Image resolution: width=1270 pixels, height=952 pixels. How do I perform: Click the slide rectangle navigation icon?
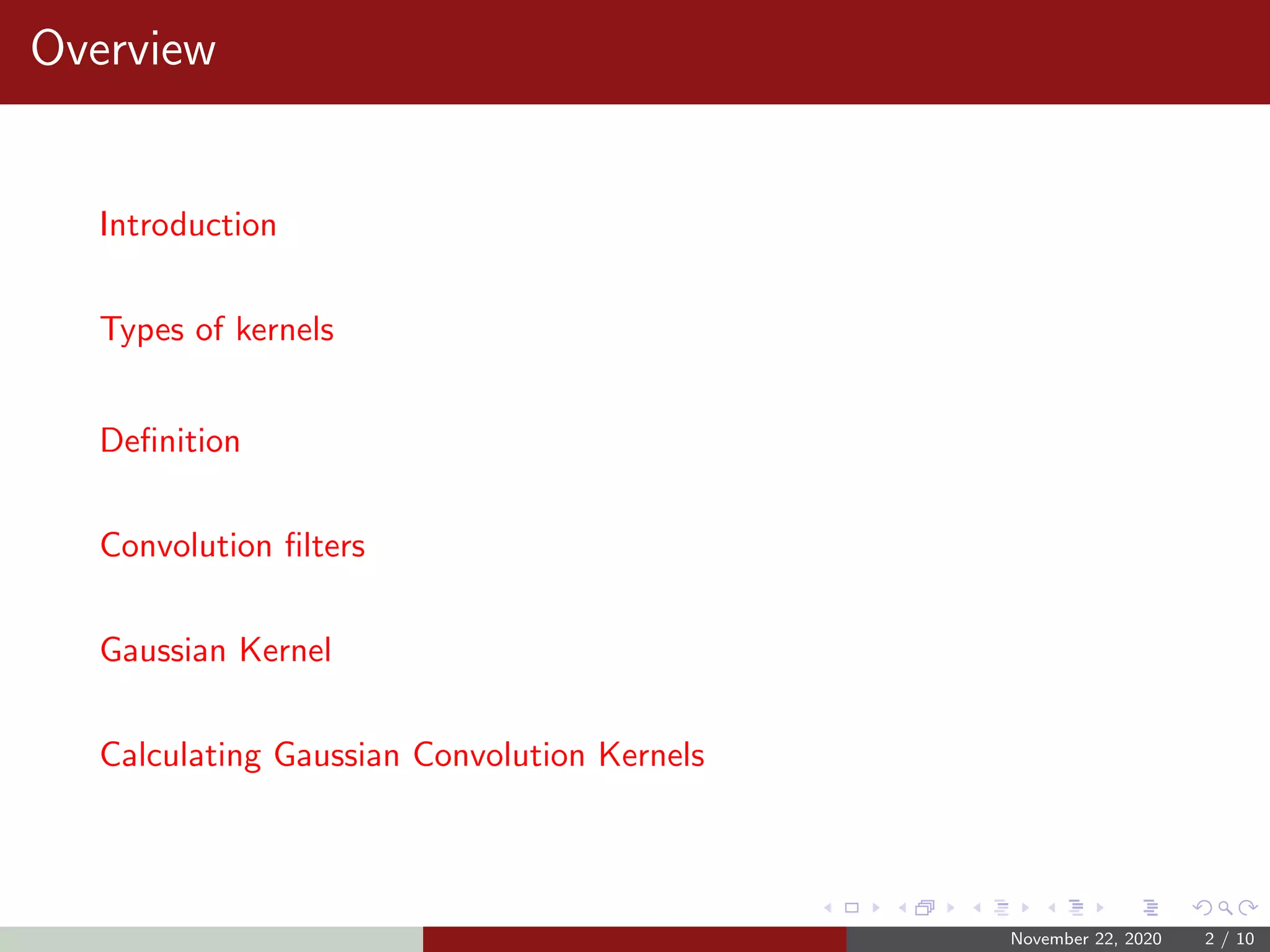tap(852, 908)
